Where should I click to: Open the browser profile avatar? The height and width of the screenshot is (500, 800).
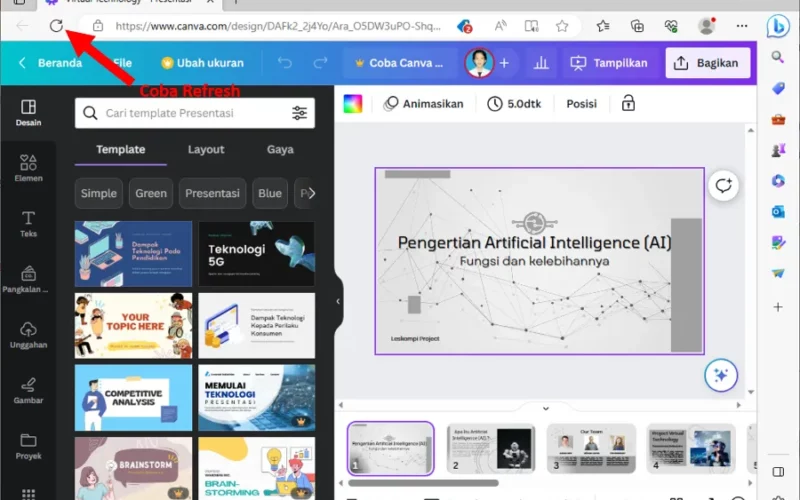point(706,26)
